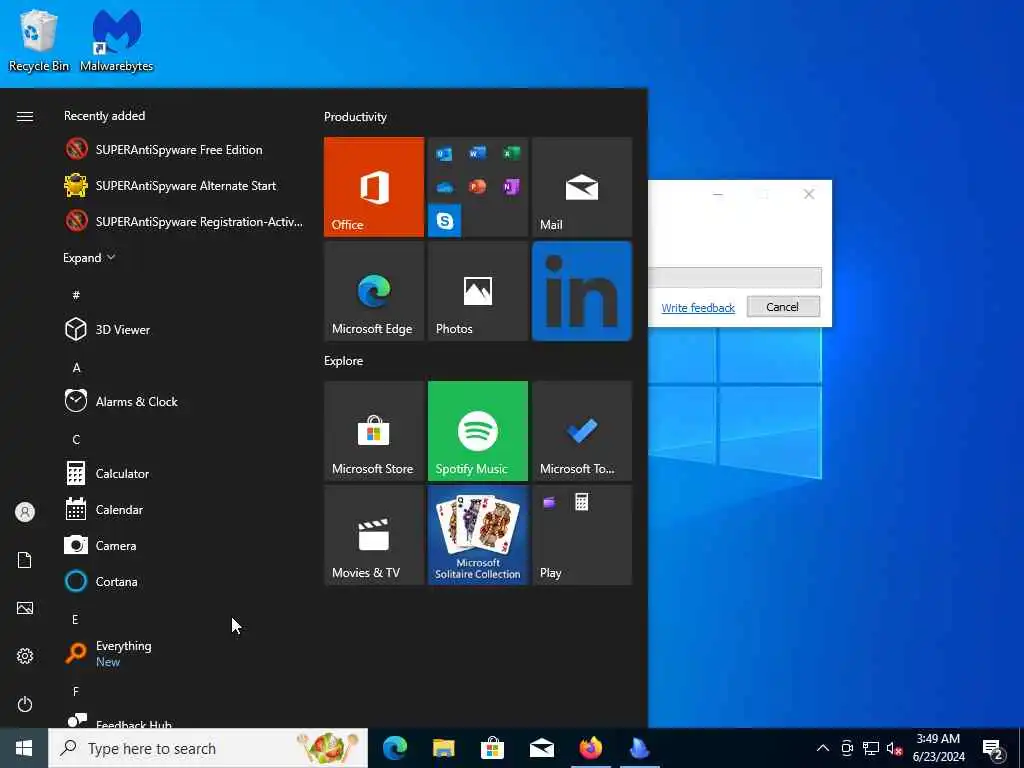Click the Productivity group heading

click(355, 117)
